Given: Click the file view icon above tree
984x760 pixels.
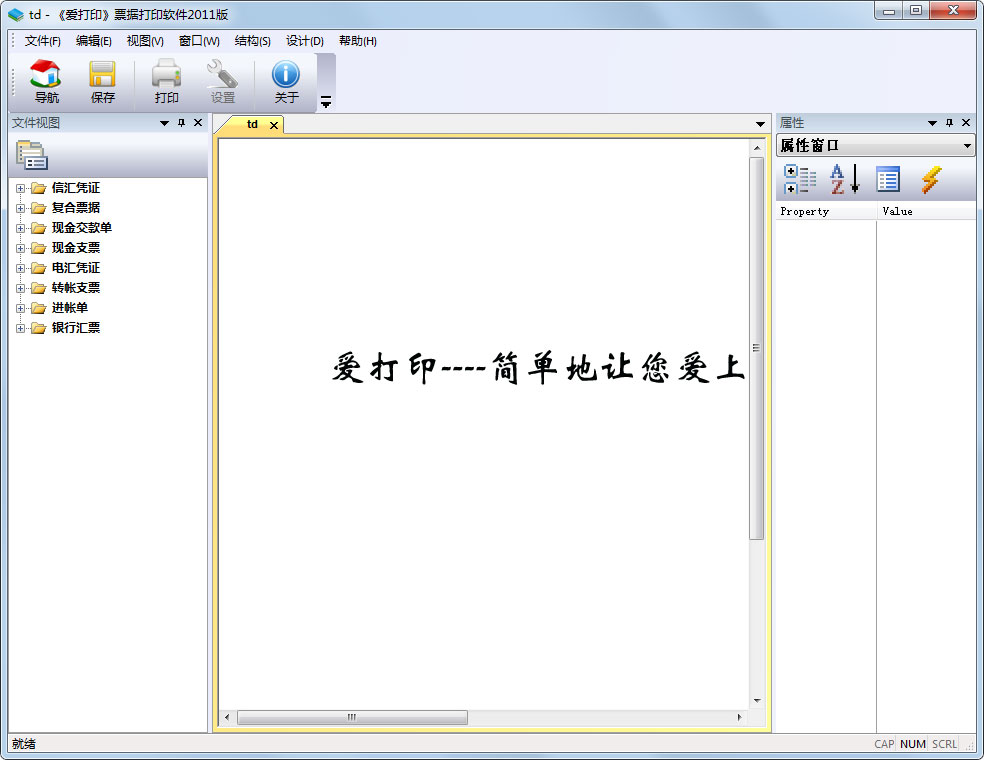Looking at the screenshot, I should click(x=34, y=156).
